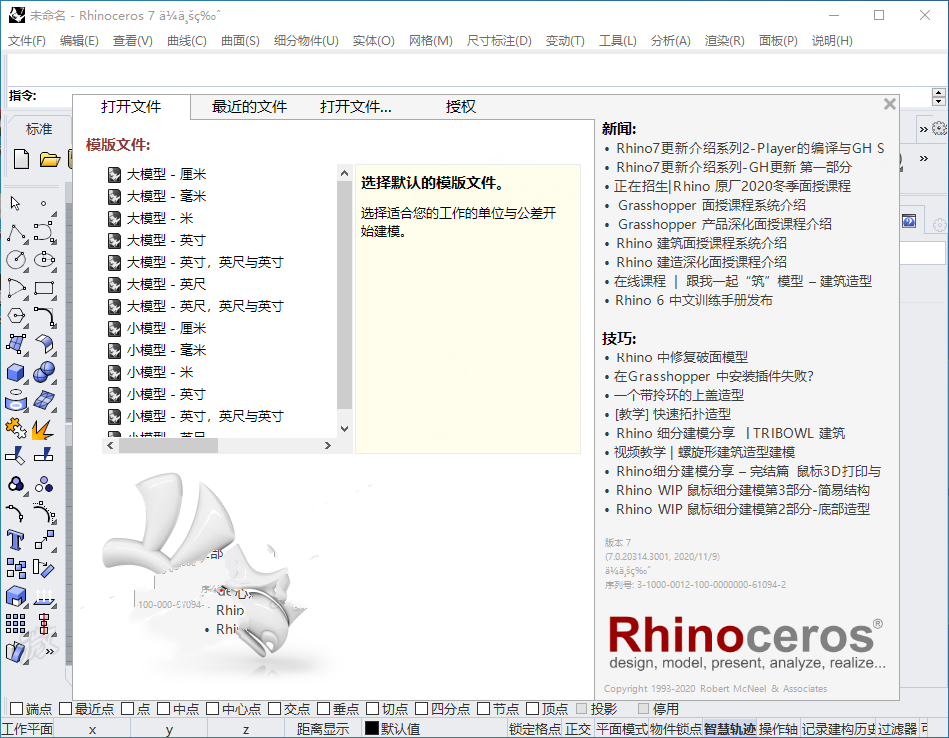Open the 一个带拎环的上盖造型 tip link
The height and width of the screenshot is (738, 949).
[678, 395]
